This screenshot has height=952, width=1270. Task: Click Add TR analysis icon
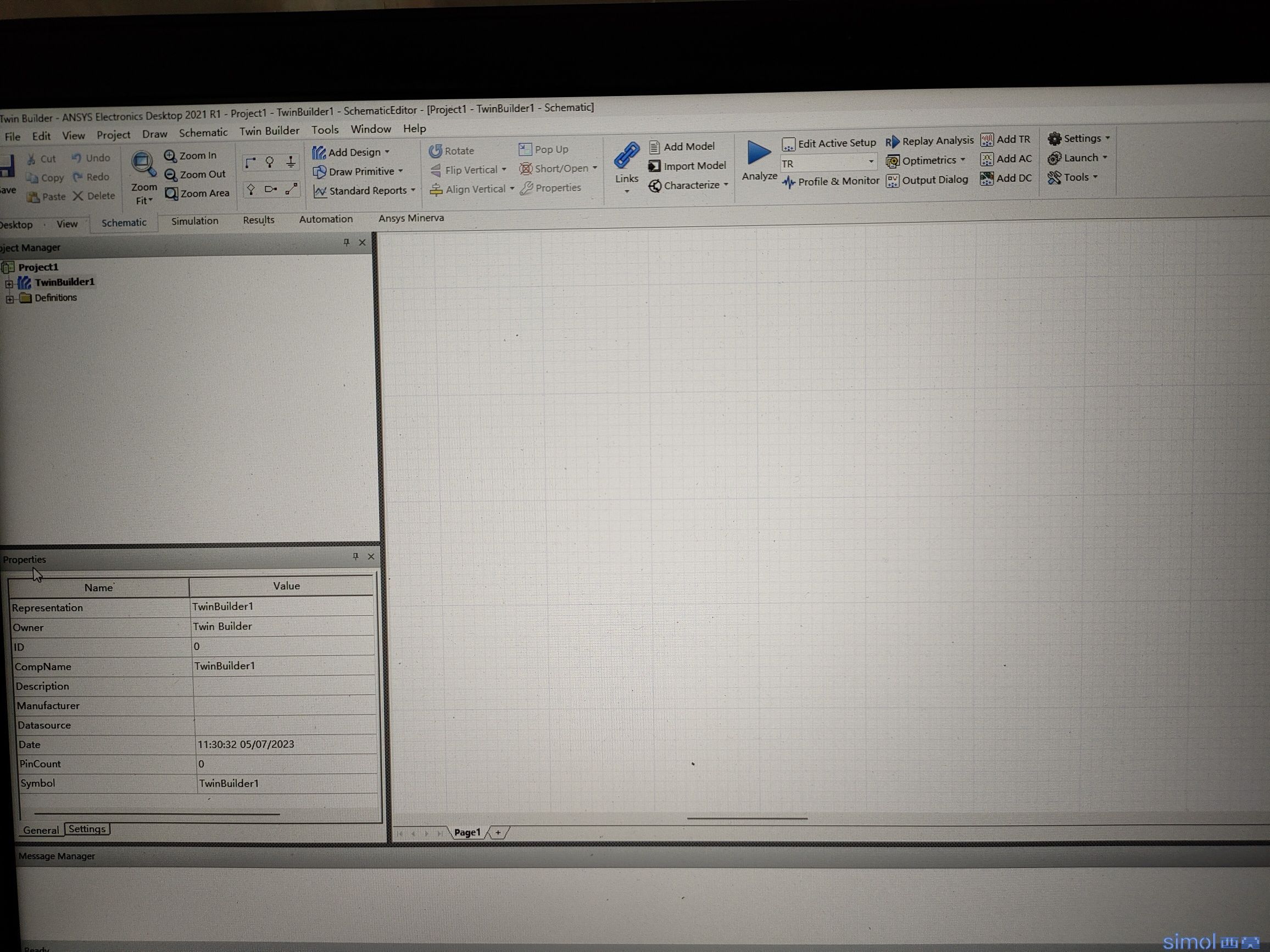987,139
